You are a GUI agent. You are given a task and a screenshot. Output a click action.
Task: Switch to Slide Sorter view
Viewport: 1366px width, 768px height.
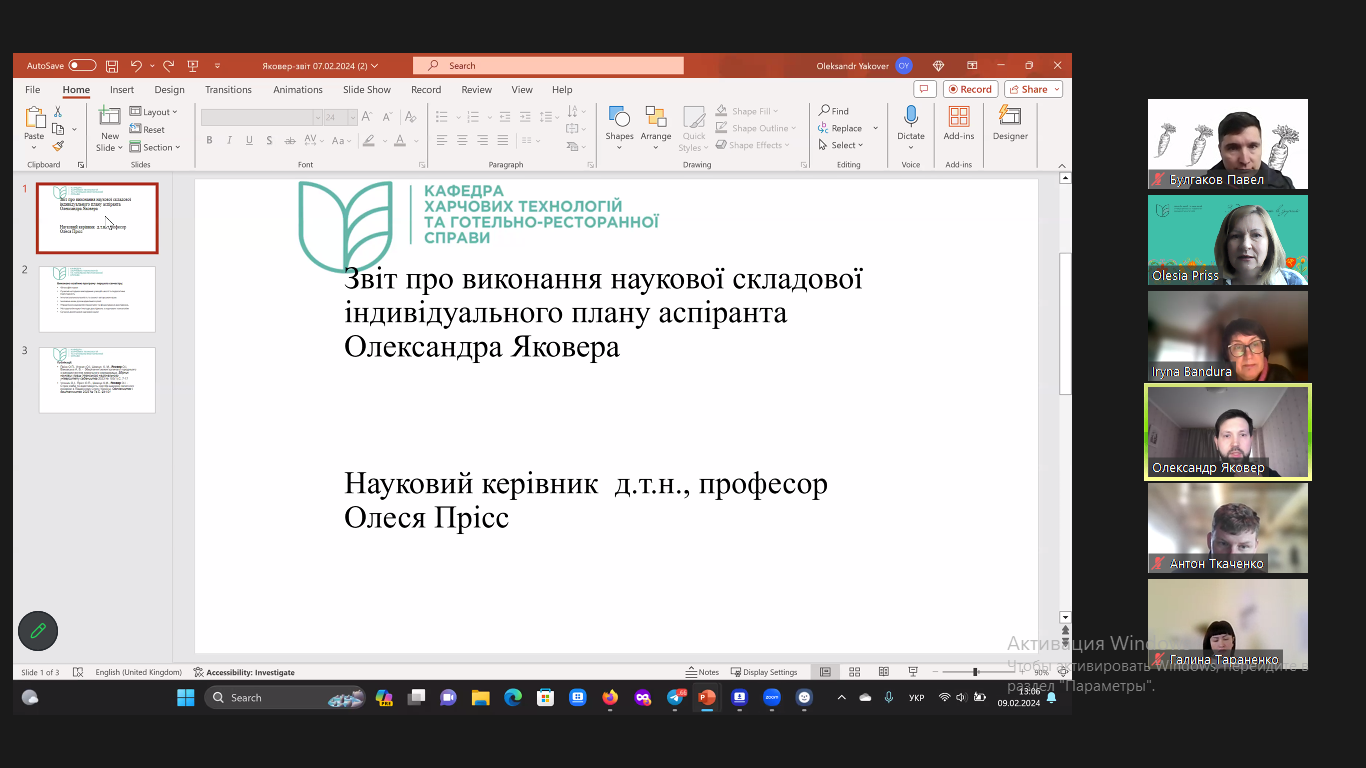click(x=855, y=672)
